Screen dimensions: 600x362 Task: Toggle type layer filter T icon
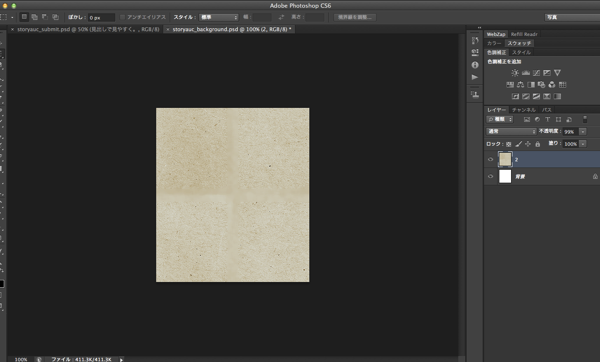click(x=548, y=119)
